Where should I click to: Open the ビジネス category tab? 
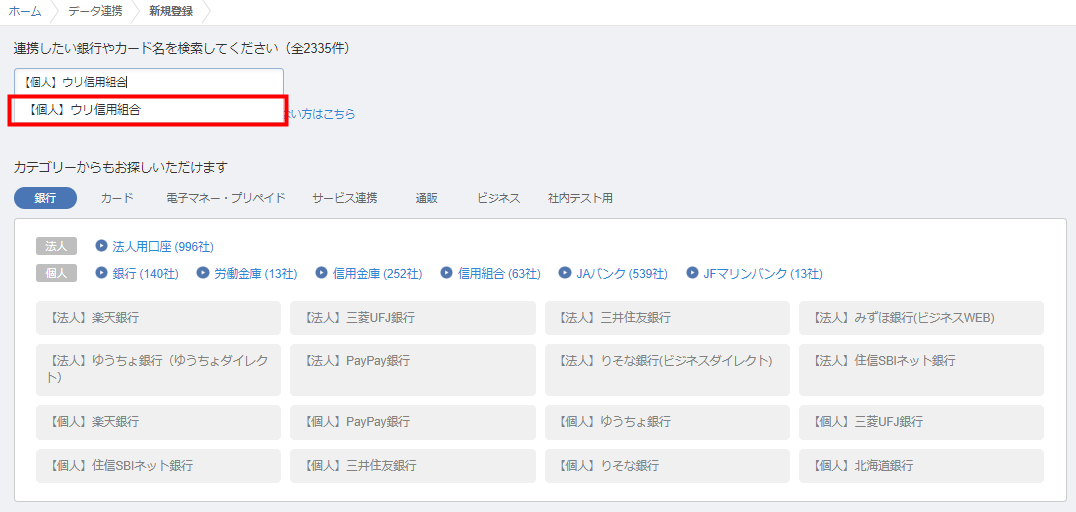tap(499, 198)
